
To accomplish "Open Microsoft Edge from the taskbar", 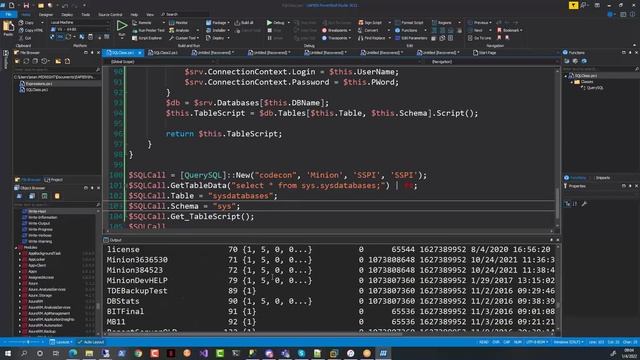I will click(73, 353).
